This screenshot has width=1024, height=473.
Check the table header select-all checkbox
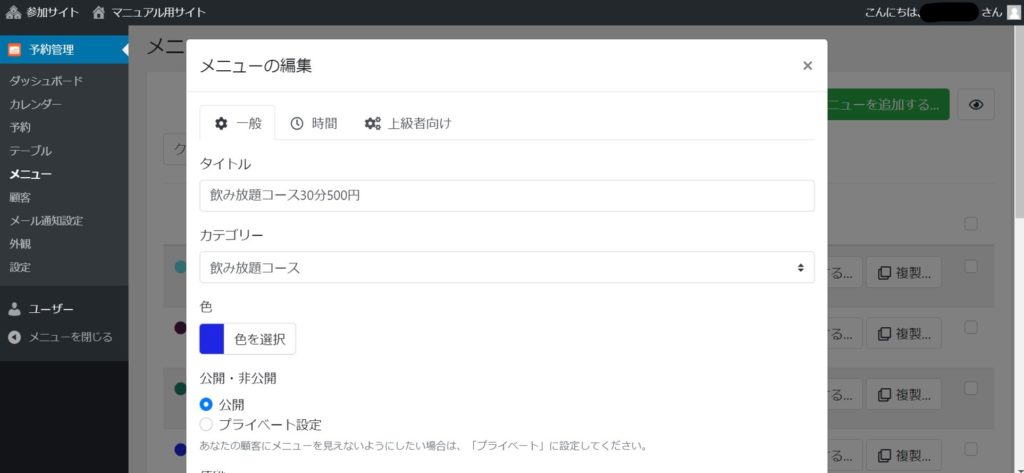(x=970, y=223)
